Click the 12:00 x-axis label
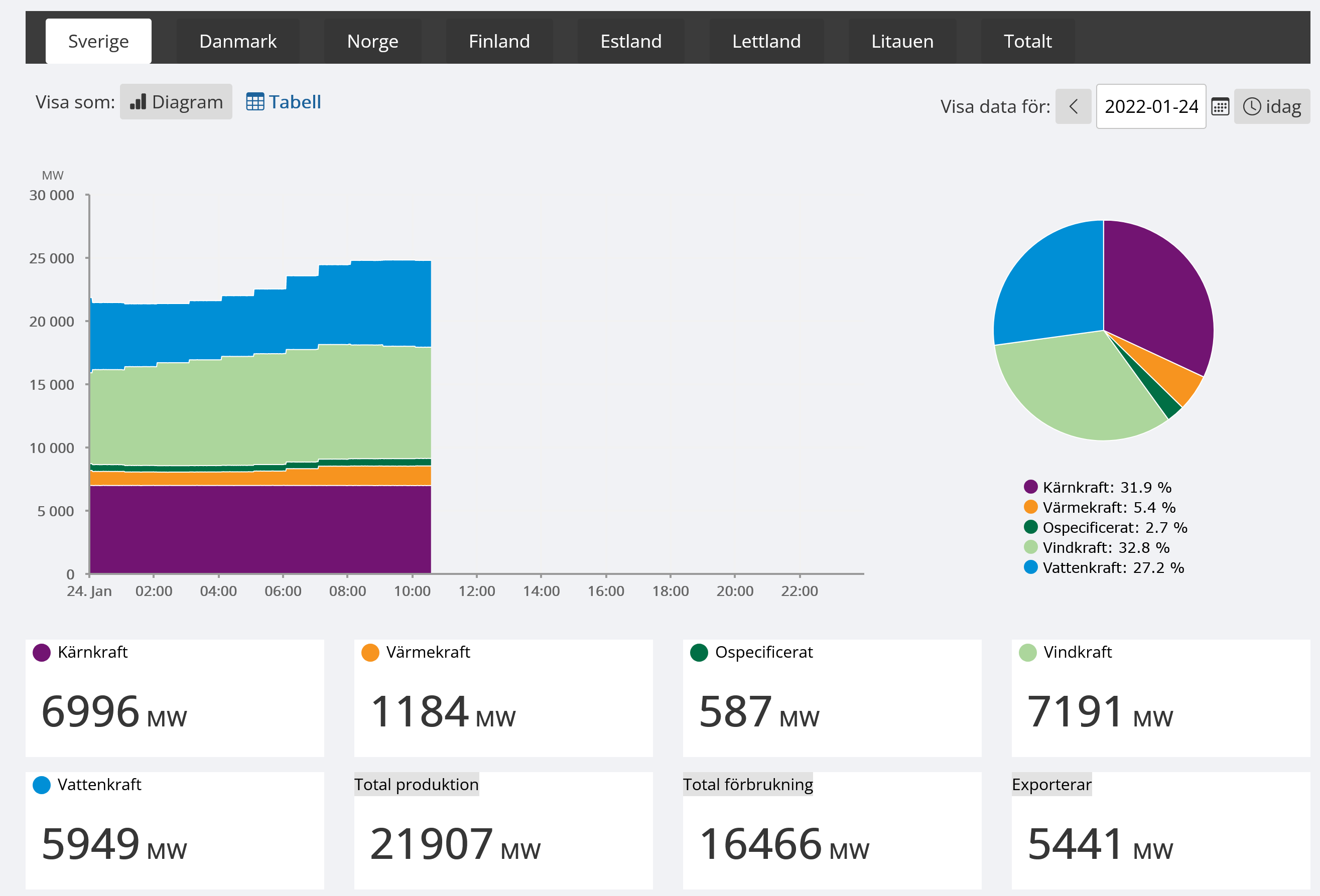 click(476, 591)
